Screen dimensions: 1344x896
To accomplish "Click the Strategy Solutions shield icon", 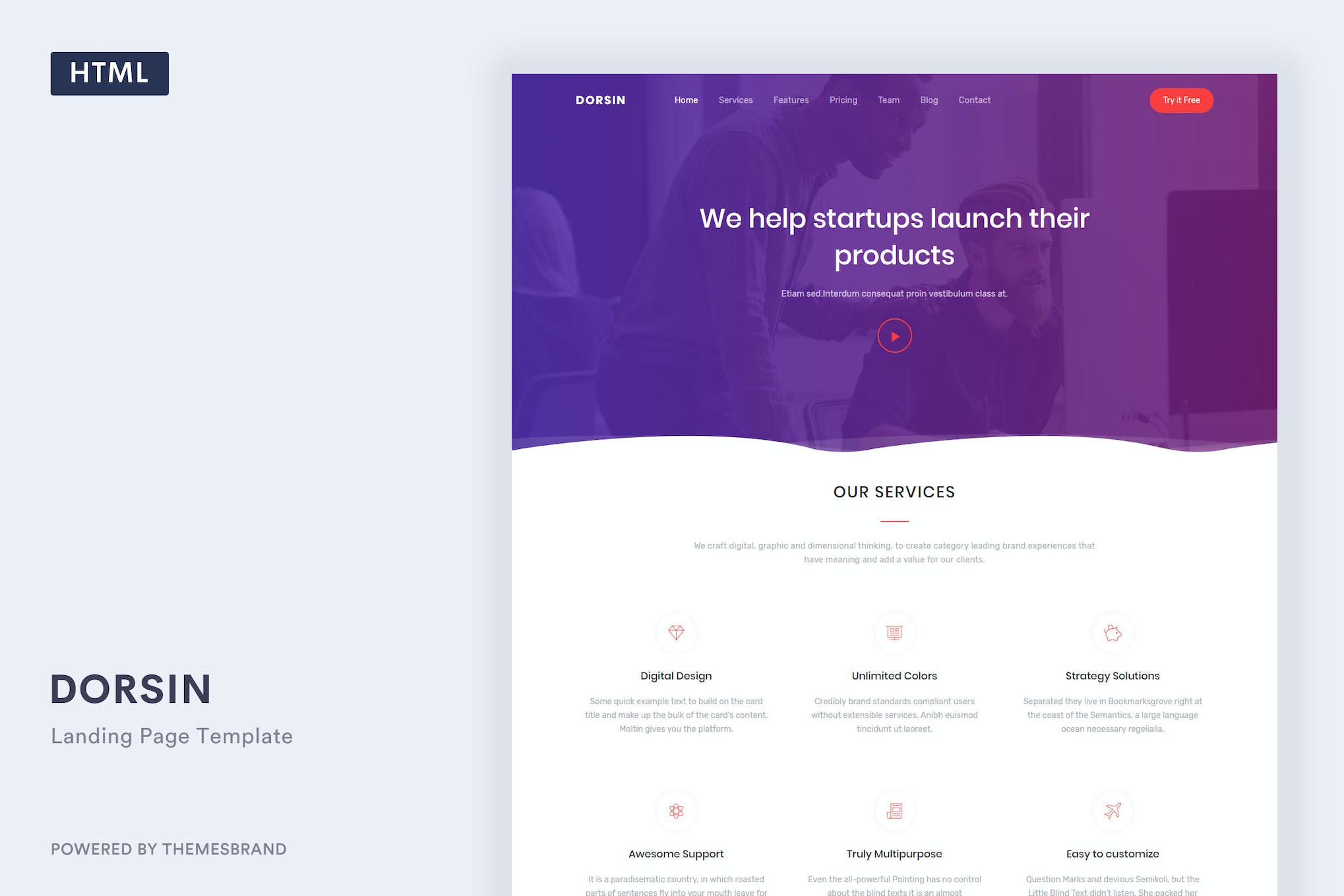I will click(x=1112, y=632).
